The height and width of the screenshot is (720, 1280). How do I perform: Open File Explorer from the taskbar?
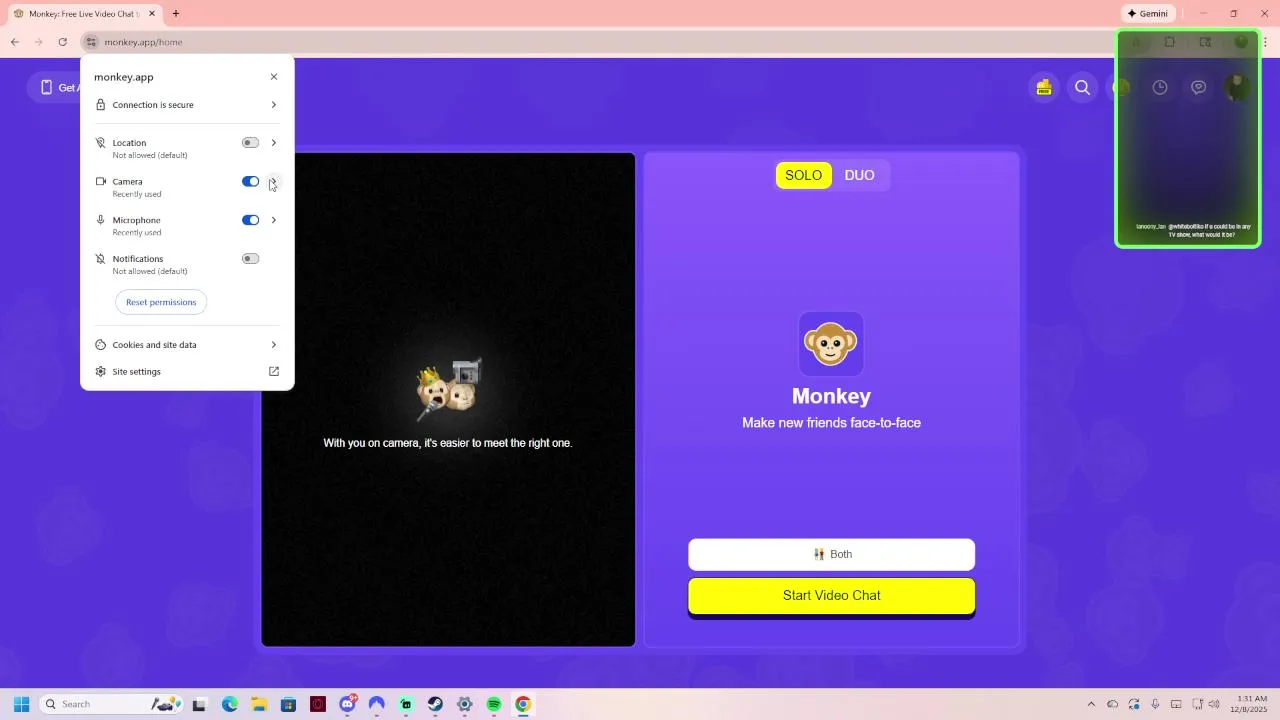259,704
